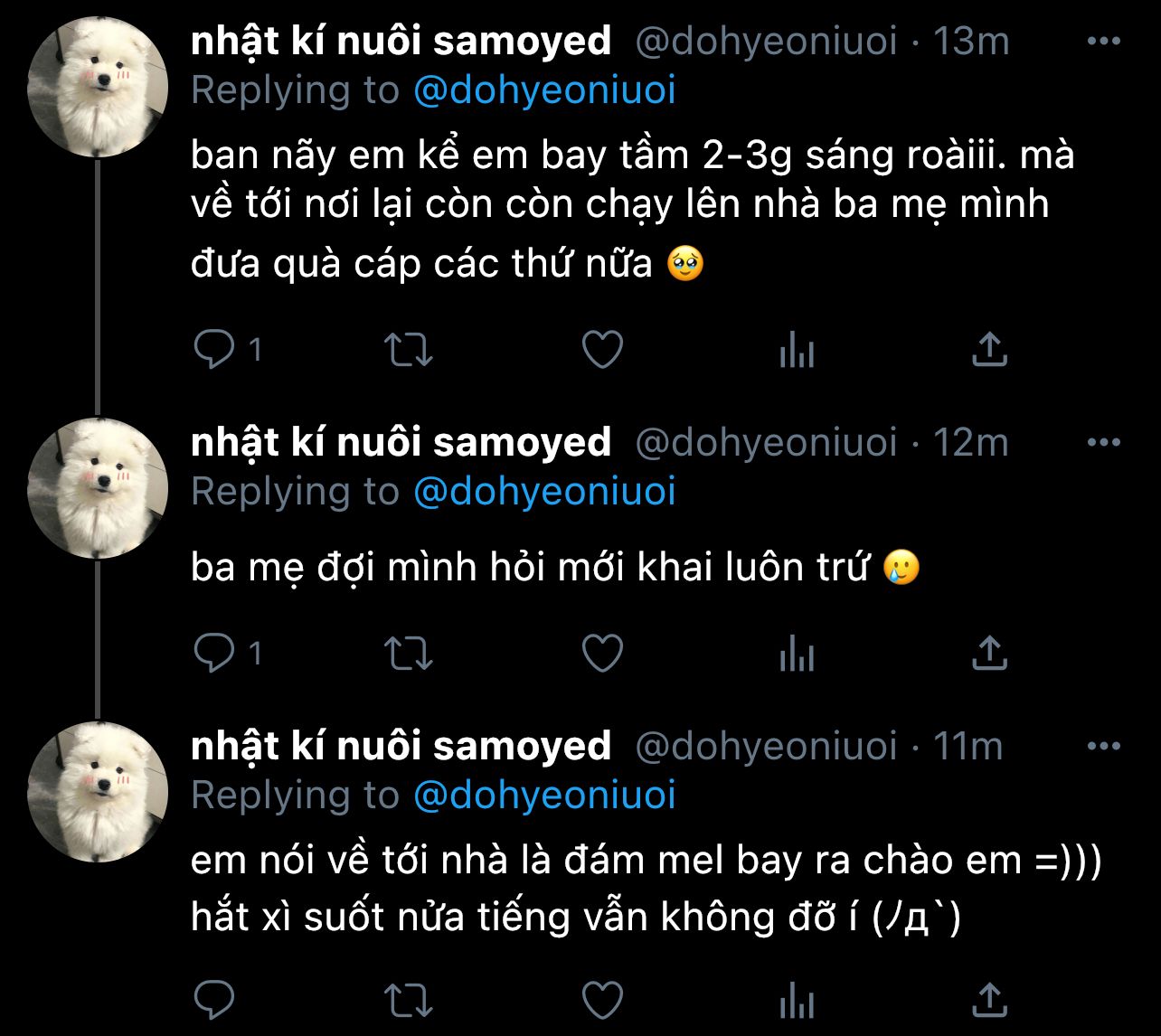Share the 12m tweet
1161x1036 pixels.
click(989, 653)
